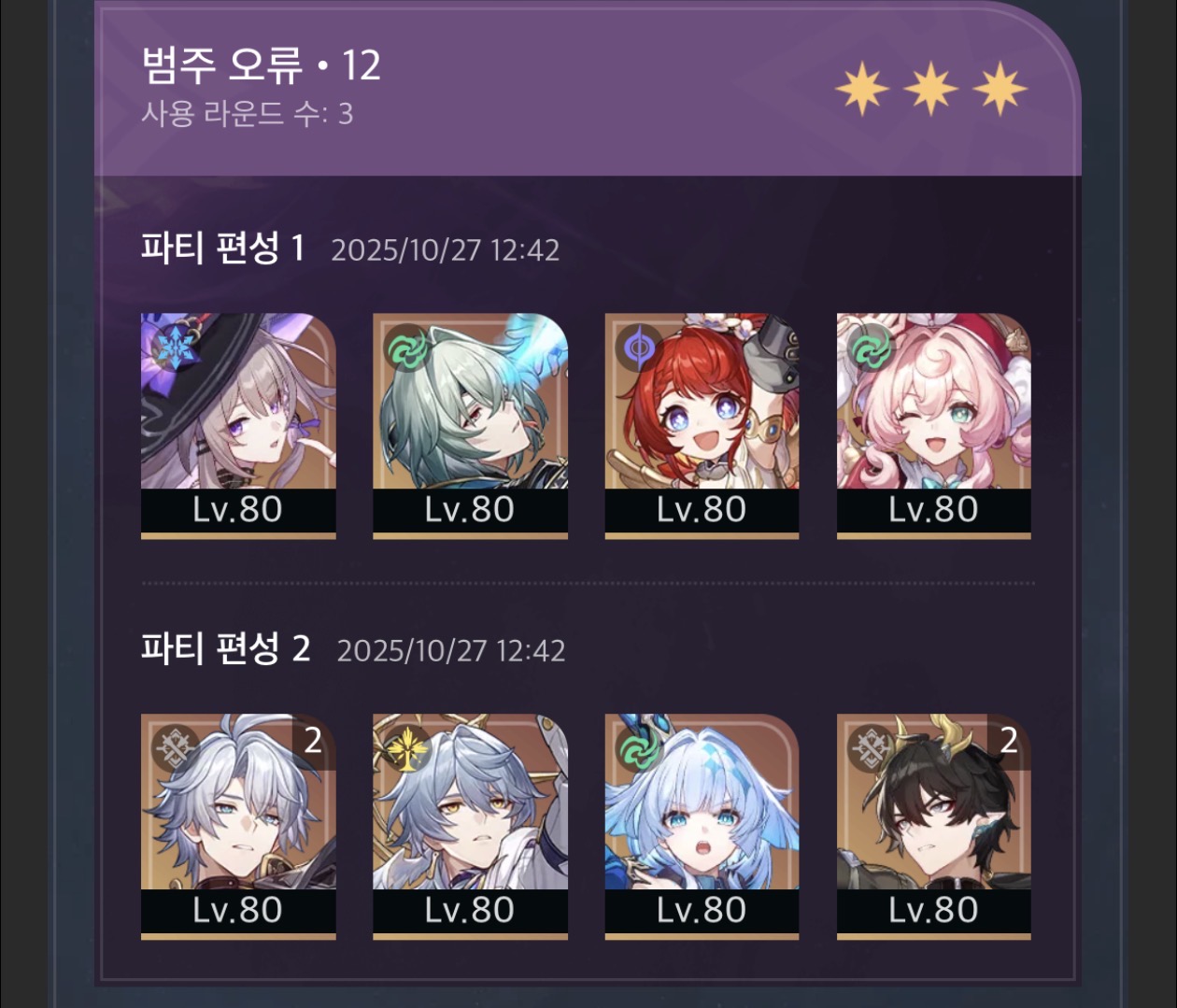The width and height of the screenshot is (1177, 1008).
Task: Click the Wind element icon on blue-haired girl
Action: coord(639,748)
